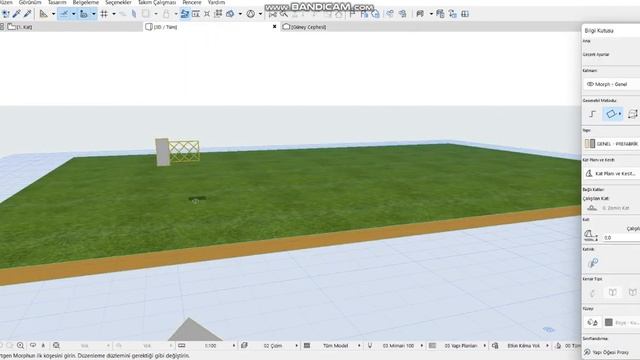The height and width of the screenshot is (360, 640).
Task: Open the Morph - Genel layer selector
Action: coord(611,84)
